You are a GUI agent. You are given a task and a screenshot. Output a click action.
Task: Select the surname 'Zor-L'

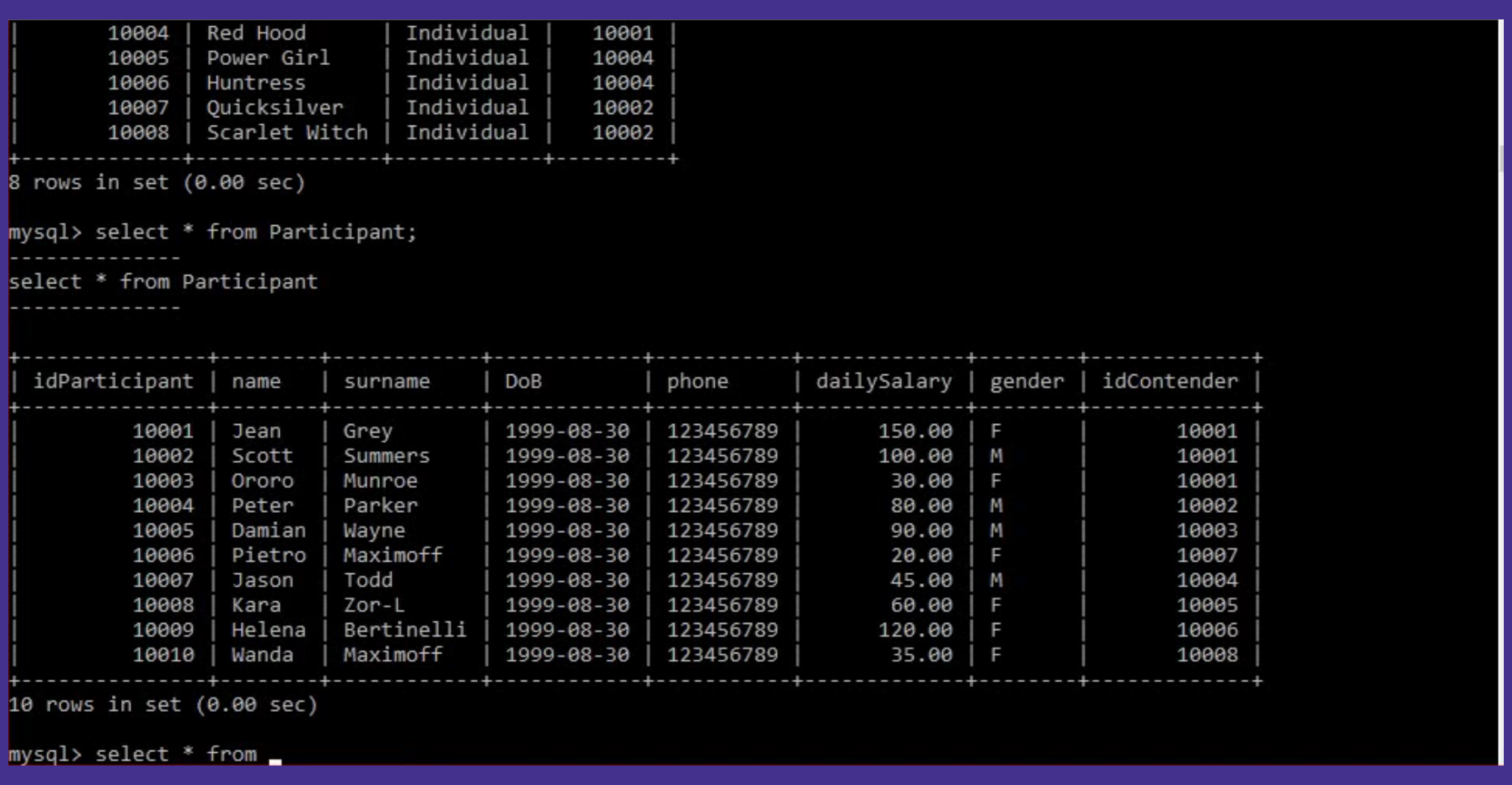point(374,604)
